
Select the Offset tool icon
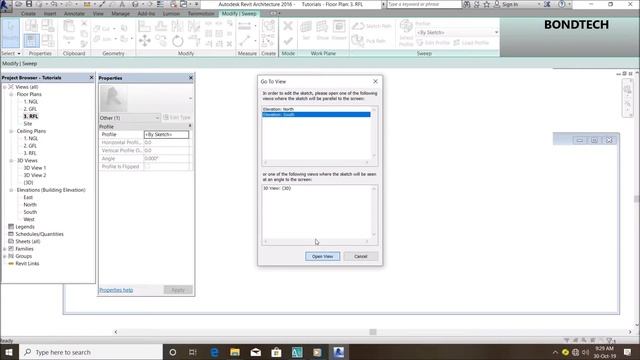point(161,26)
